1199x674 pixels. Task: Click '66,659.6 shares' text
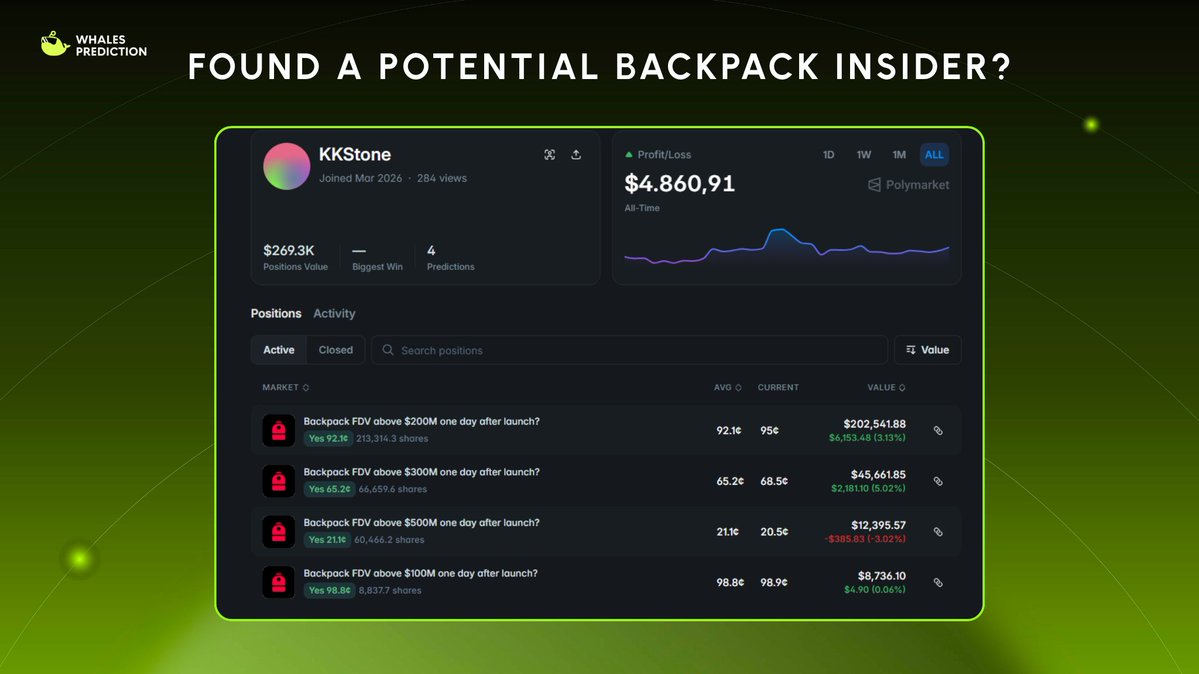(x=393, y=489)
